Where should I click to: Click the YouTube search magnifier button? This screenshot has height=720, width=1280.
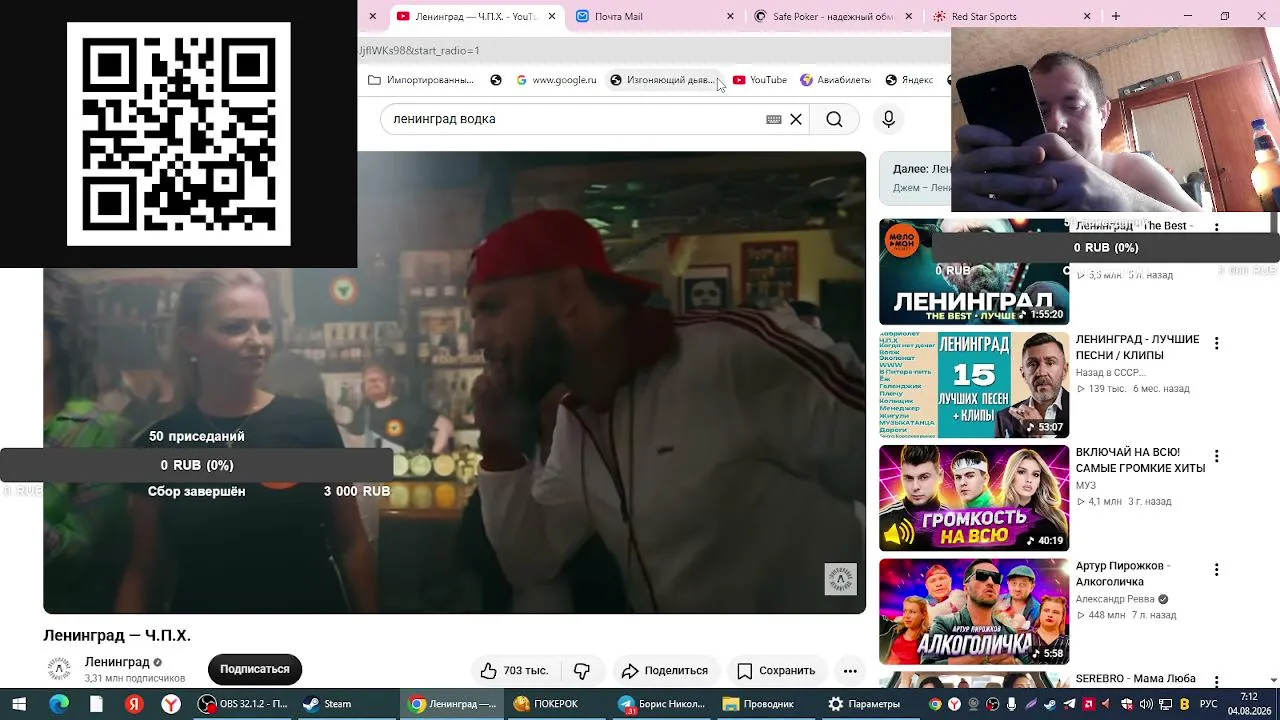(834, 119)
